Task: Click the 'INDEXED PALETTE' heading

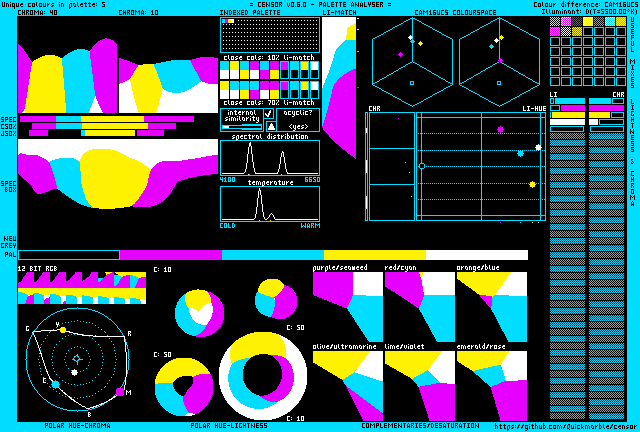Action: click(x=250, y=13)
